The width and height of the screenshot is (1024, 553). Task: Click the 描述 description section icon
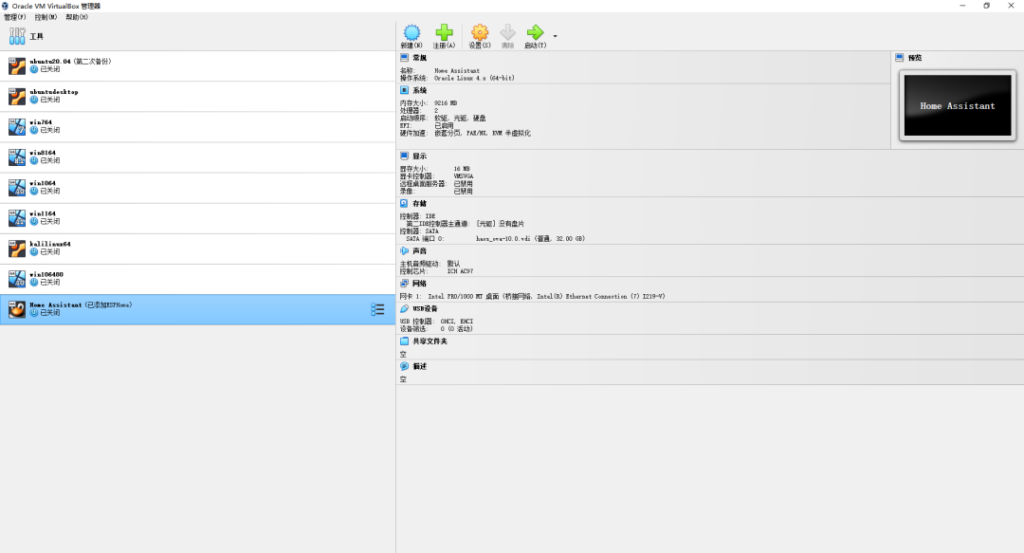click(404, 366)
